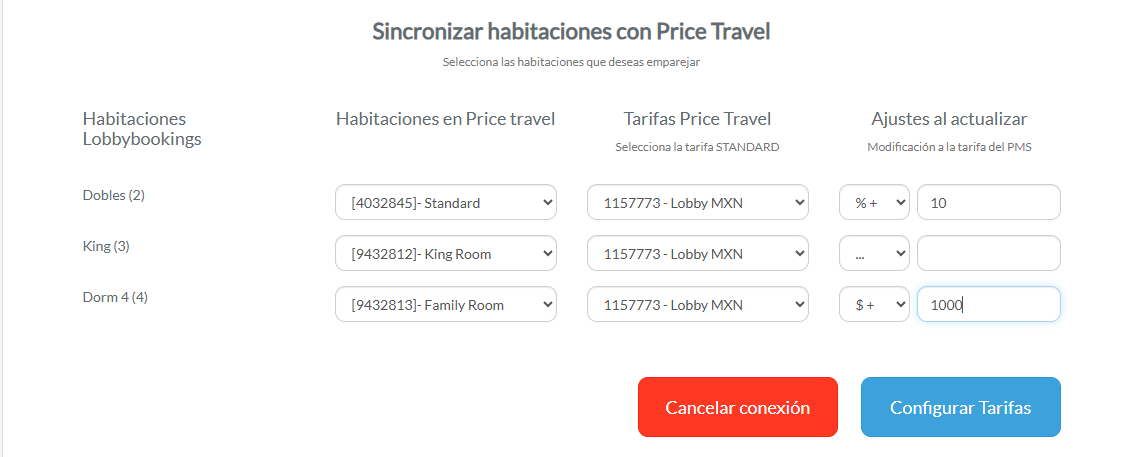Click the Ajustes al actualizar column header
The height and width of the screenshot is (457, 1141).
pos(949,119)
